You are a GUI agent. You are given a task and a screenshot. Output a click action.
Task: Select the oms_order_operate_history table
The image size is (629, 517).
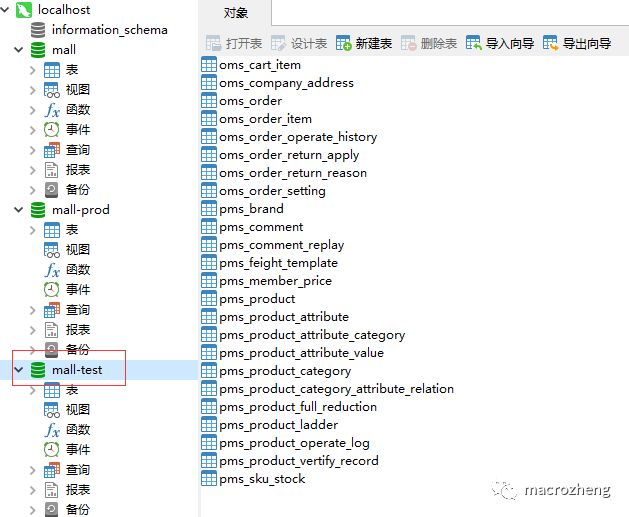298,137
